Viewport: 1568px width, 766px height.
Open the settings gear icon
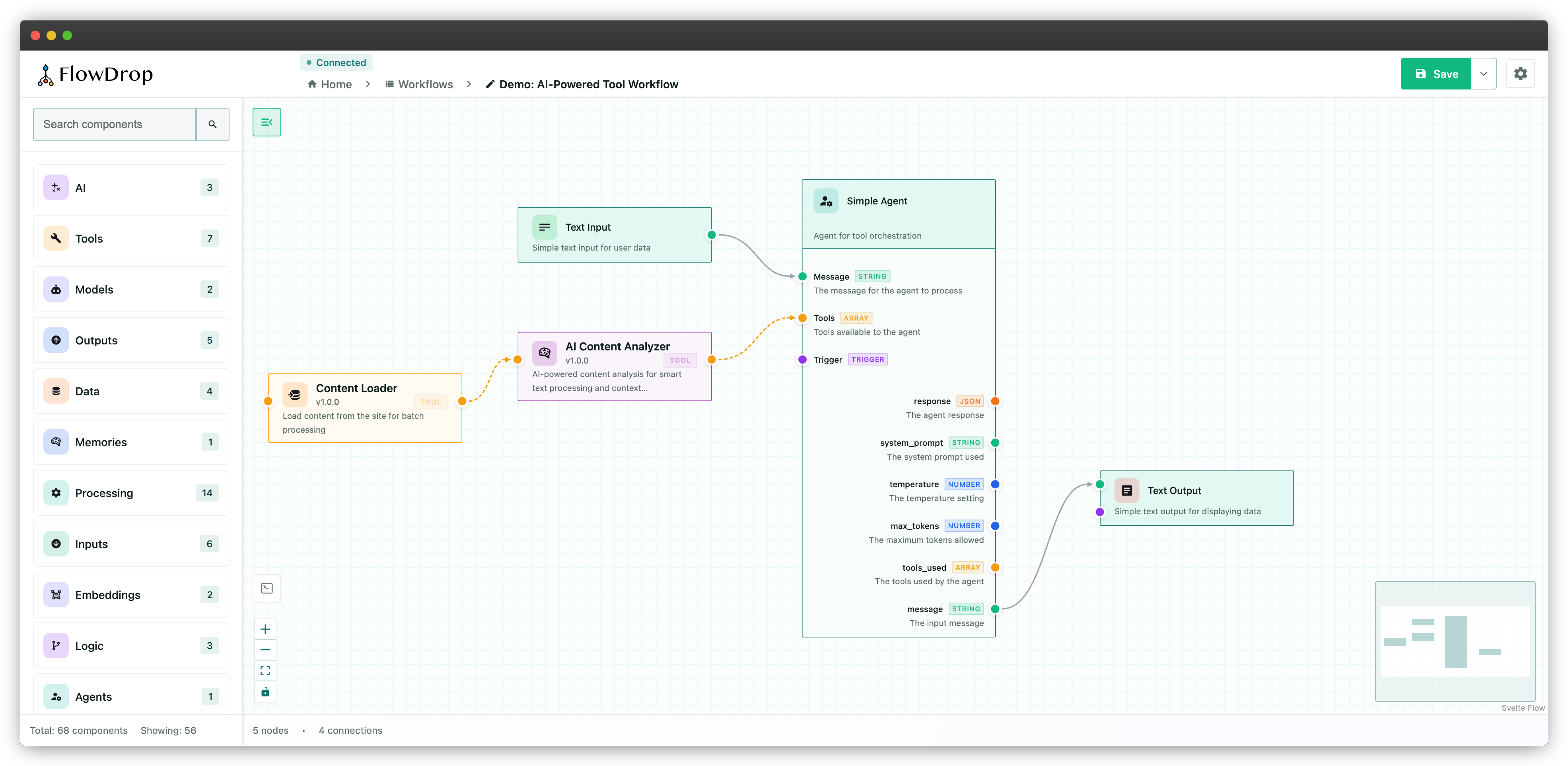coord(1520,74)
